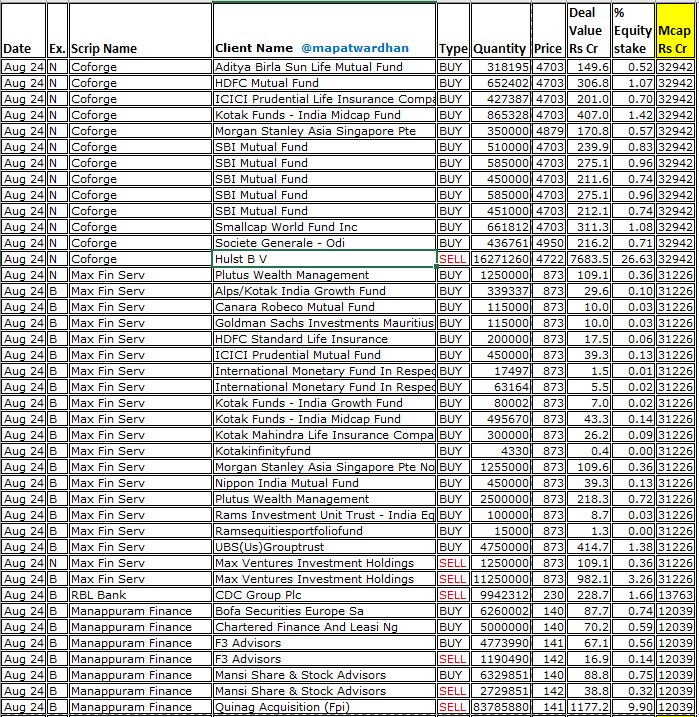Click quantity 9942312 CDC Group cell

[x=501, y=595]
